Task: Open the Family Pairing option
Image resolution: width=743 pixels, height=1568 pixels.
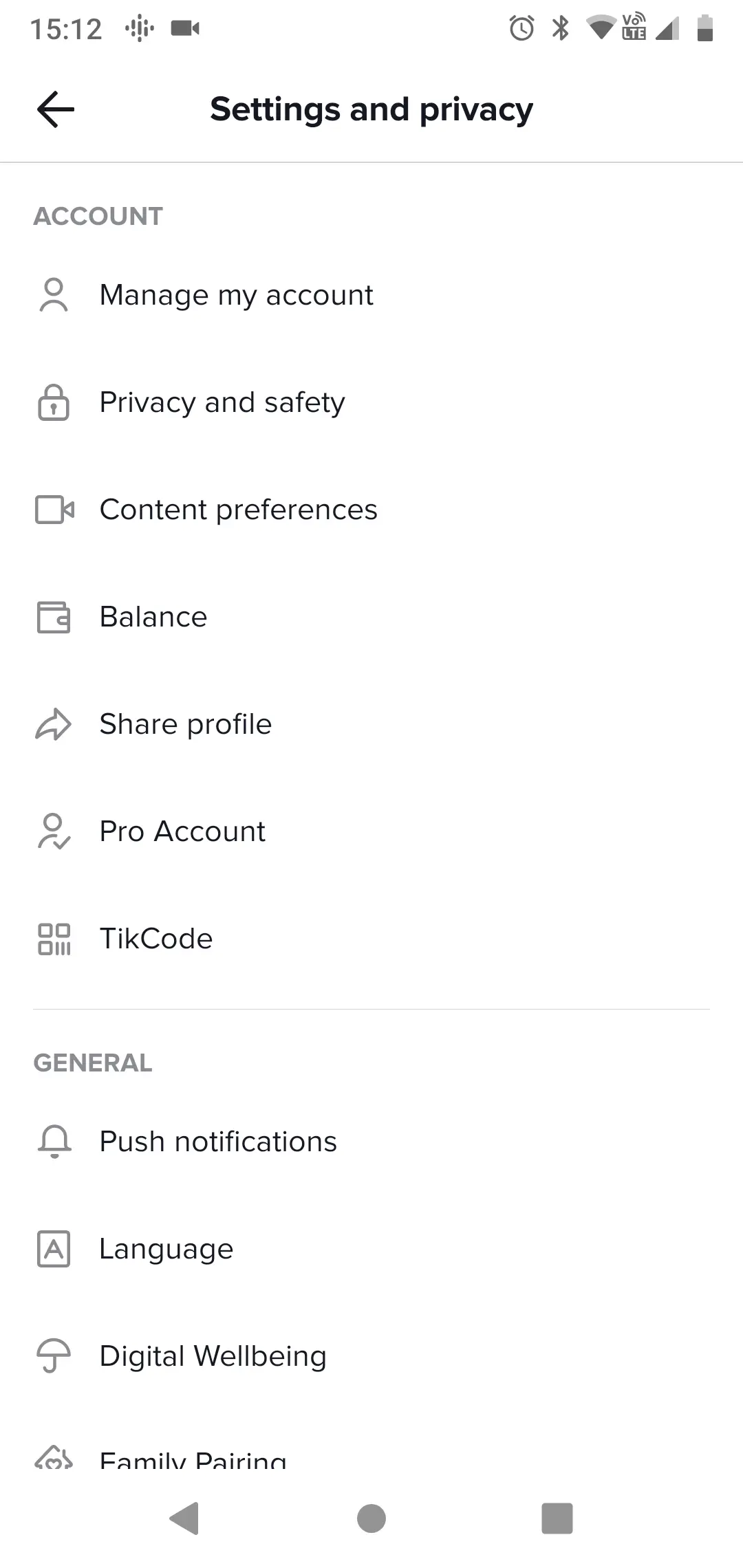Action: point(193,1458)
